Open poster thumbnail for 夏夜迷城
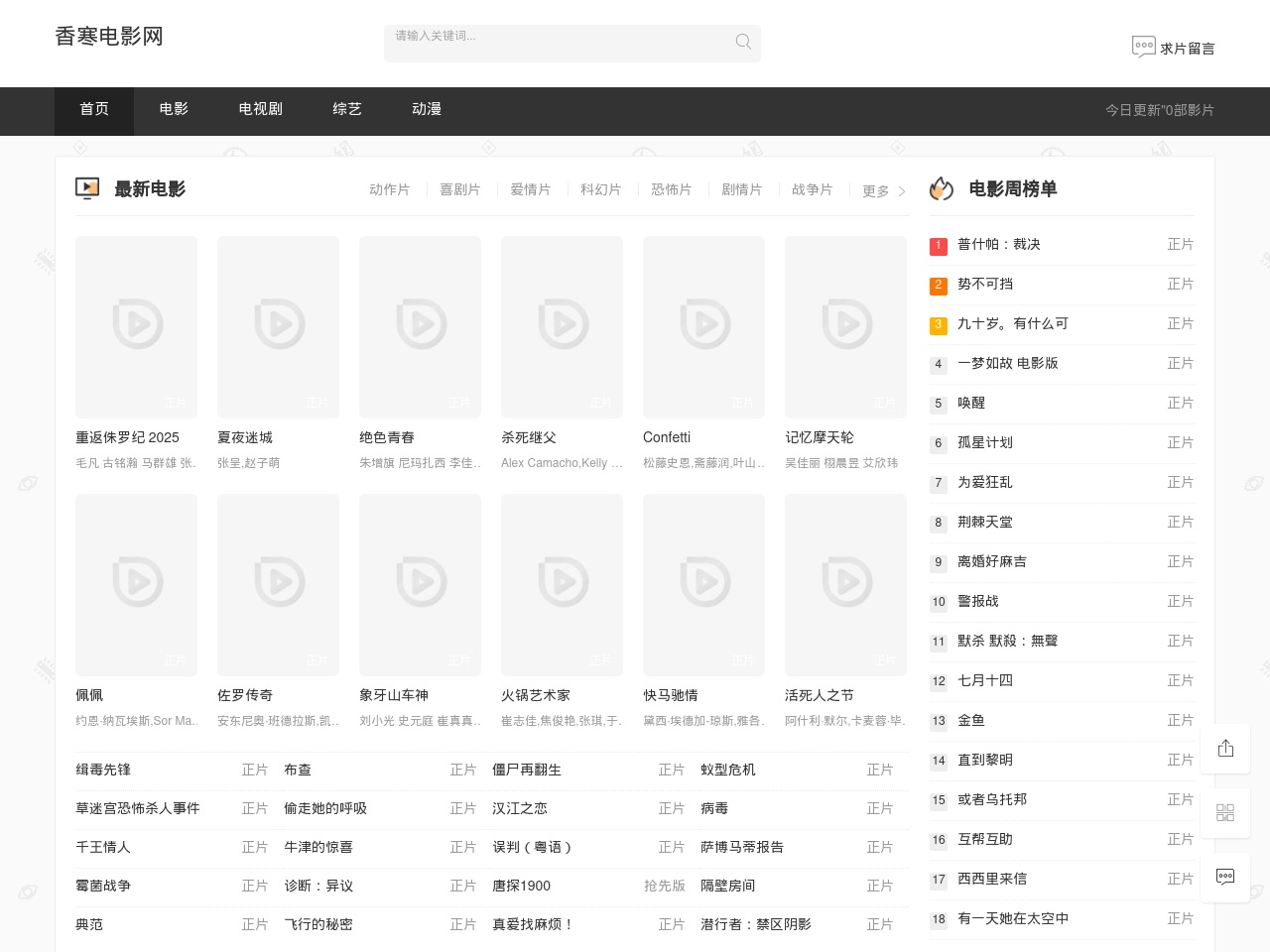 (278, 327)
